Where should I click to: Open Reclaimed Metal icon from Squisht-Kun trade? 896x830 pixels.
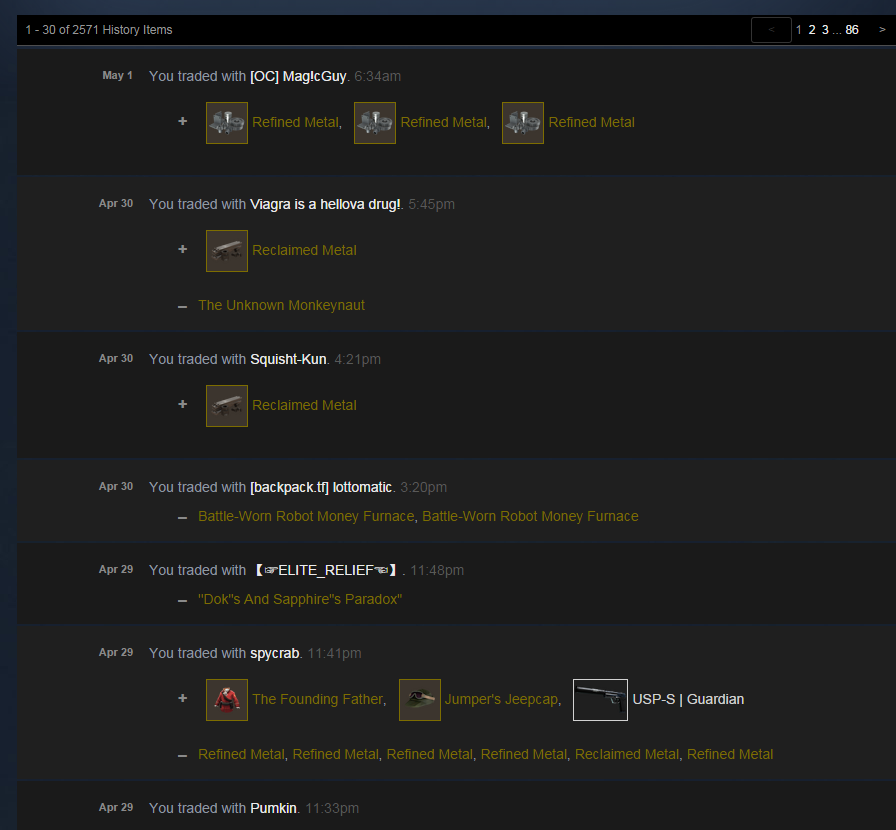pyautogui.click(x=227, y=406)
